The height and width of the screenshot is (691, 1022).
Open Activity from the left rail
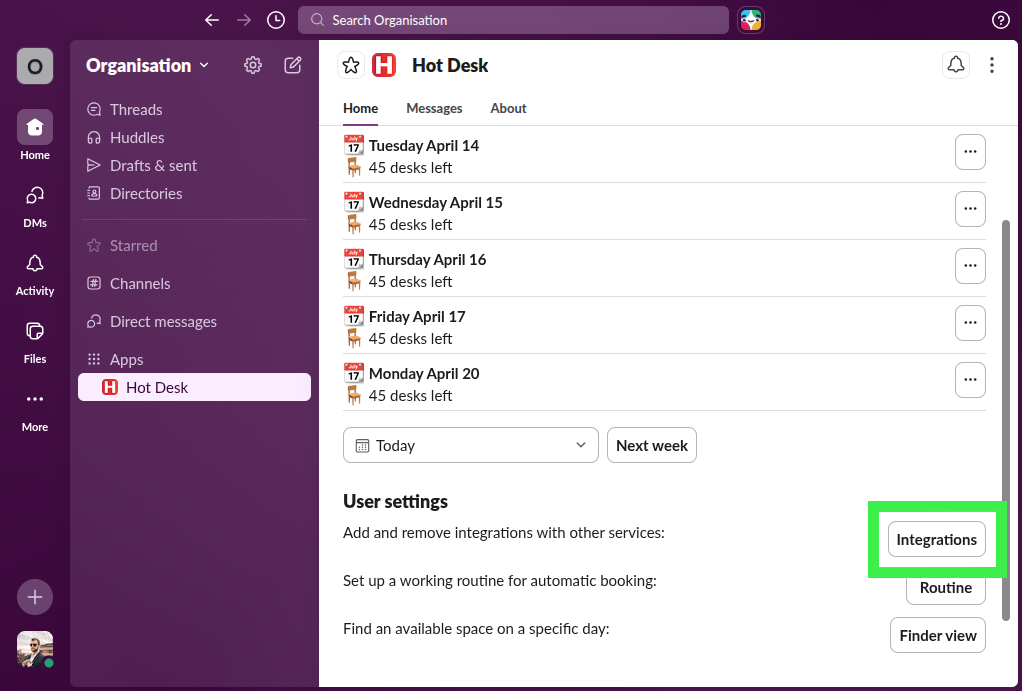(x=34, y=273)
